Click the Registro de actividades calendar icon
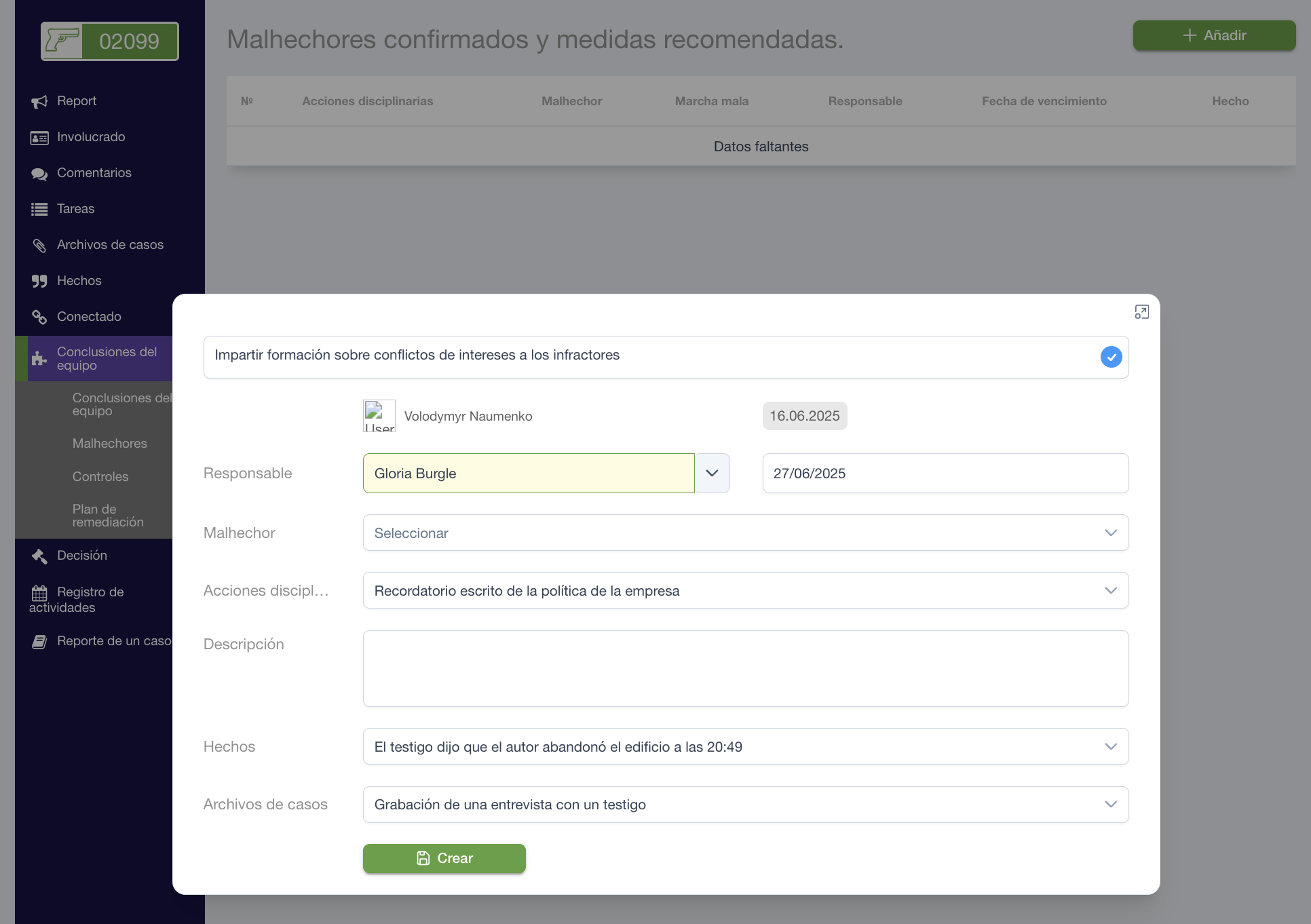Viewport: 1311px width, 924px height. [39, 593]
